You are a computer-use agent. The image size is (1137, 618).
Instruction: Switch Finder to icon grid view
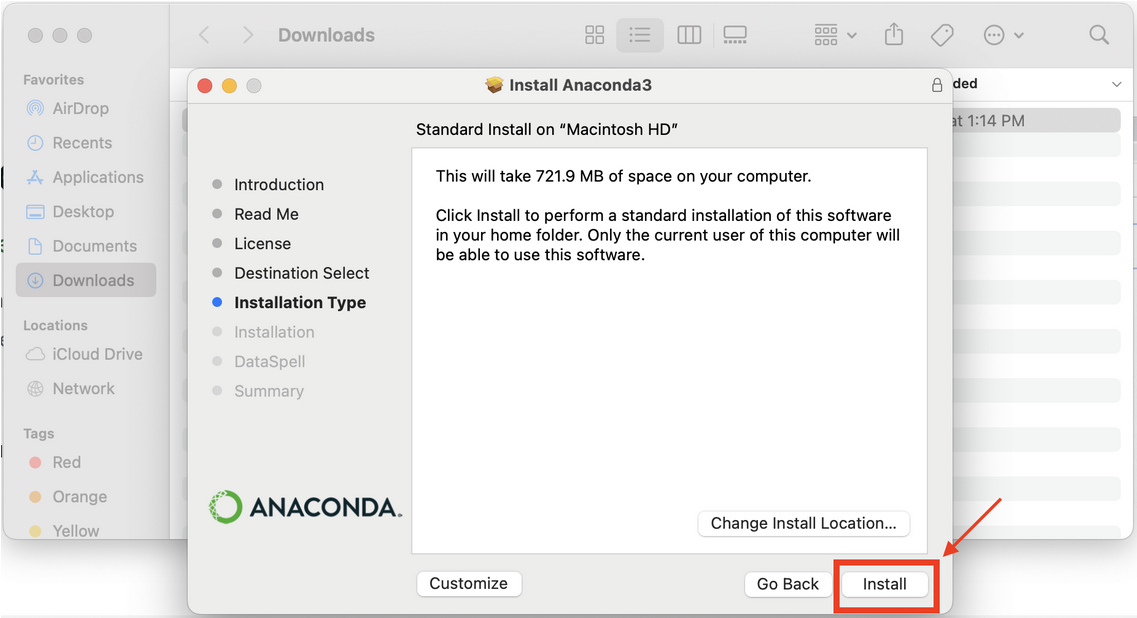pyautogui.click(x=595, y=35)
